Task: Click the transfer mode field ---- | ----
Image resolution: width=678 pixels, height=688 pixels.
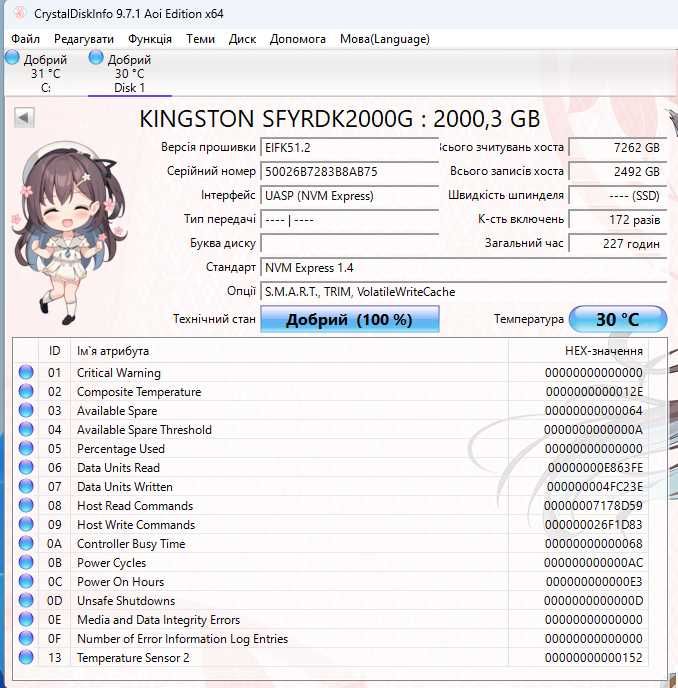Action: 350,219
